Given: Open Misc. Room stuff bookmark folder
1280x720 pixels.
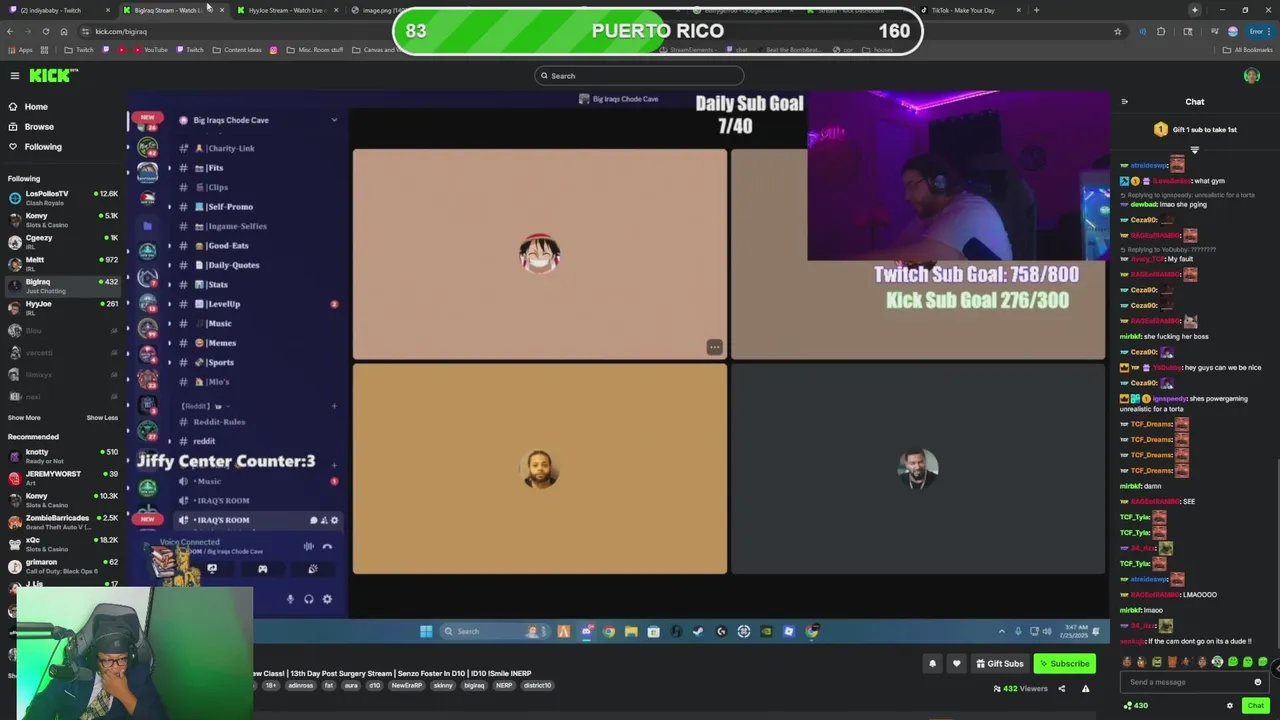Looking at the screenshot, I should click(x=315, y=50).
